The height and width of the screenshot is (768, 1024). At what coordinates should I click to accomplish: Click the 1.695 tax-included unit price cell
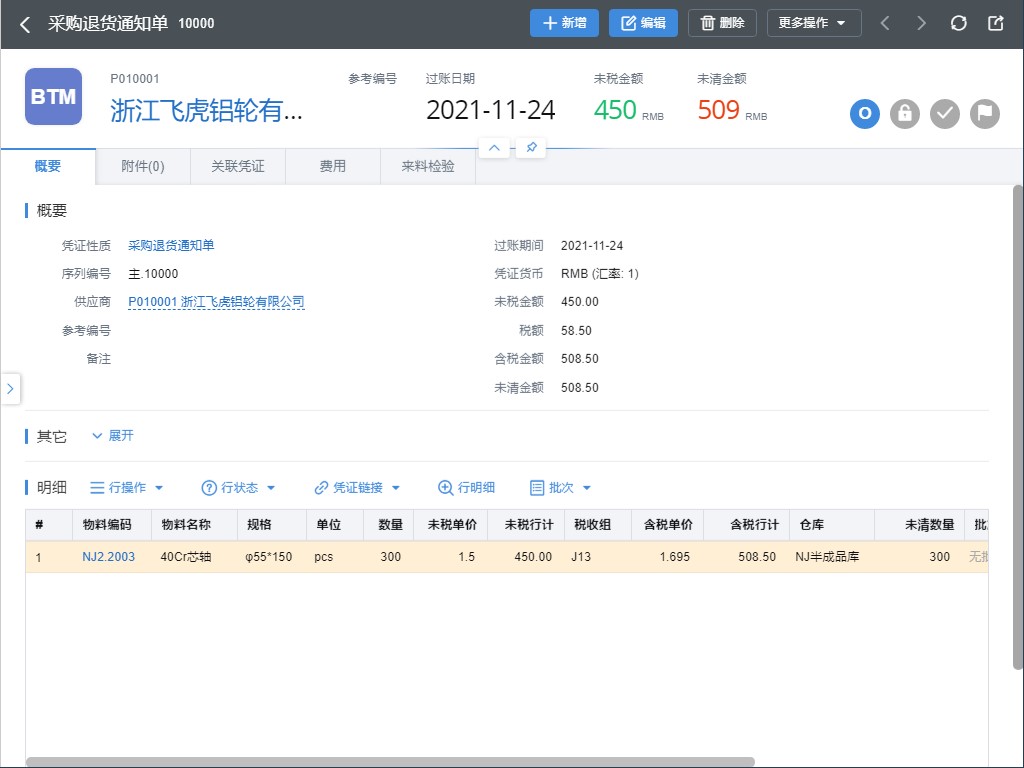coord(667,557)
